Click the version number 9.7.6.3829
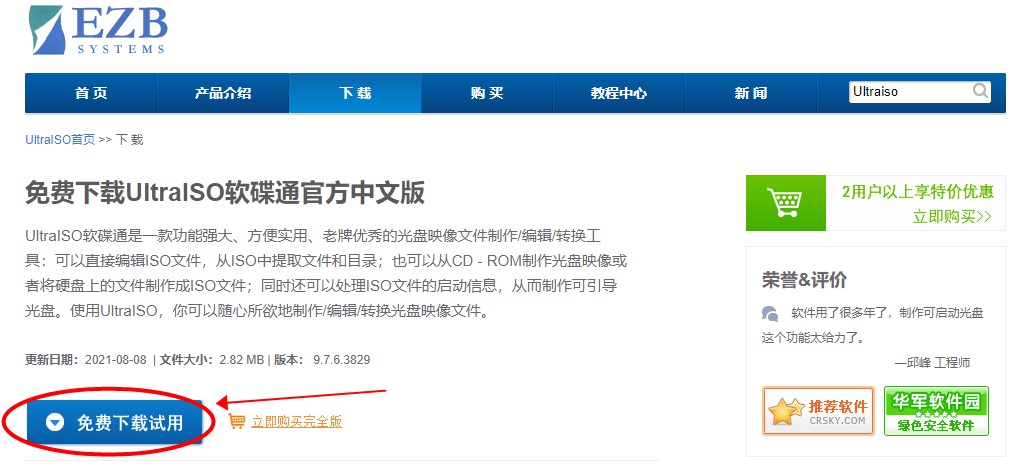Viewport: 1028px width, 476px height. tap(342, 359)
